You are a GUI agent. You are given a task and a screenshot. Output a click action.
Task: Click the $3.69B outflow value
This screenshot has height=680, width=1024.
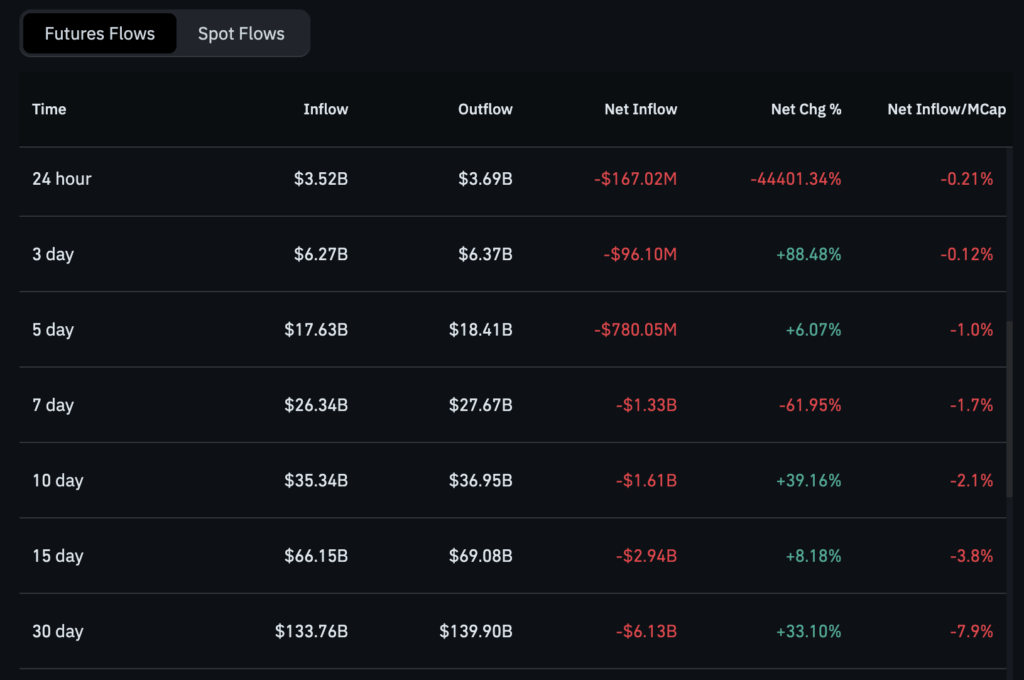coord(485,179)
